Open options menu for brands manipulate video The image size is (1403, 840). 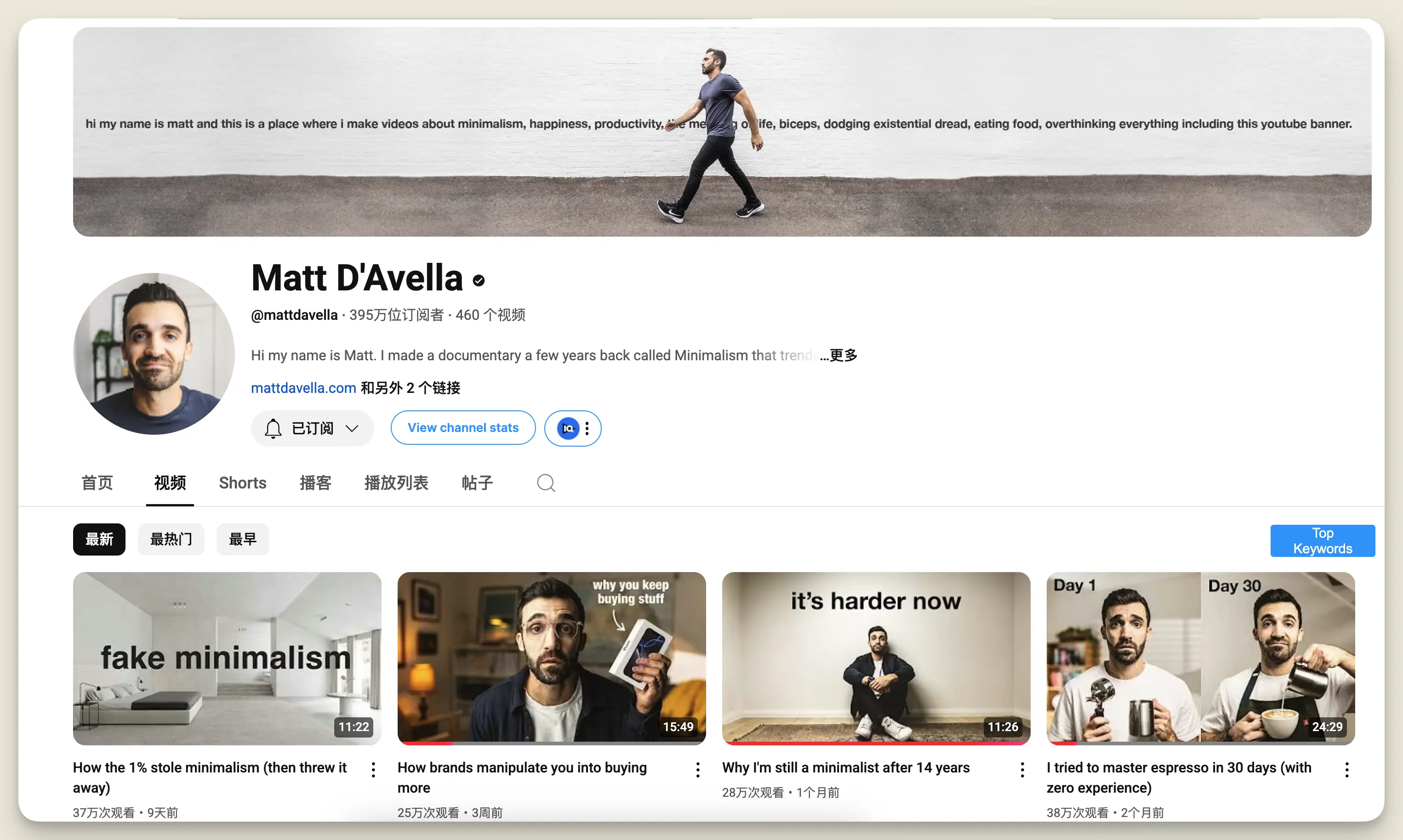point(697,769)
